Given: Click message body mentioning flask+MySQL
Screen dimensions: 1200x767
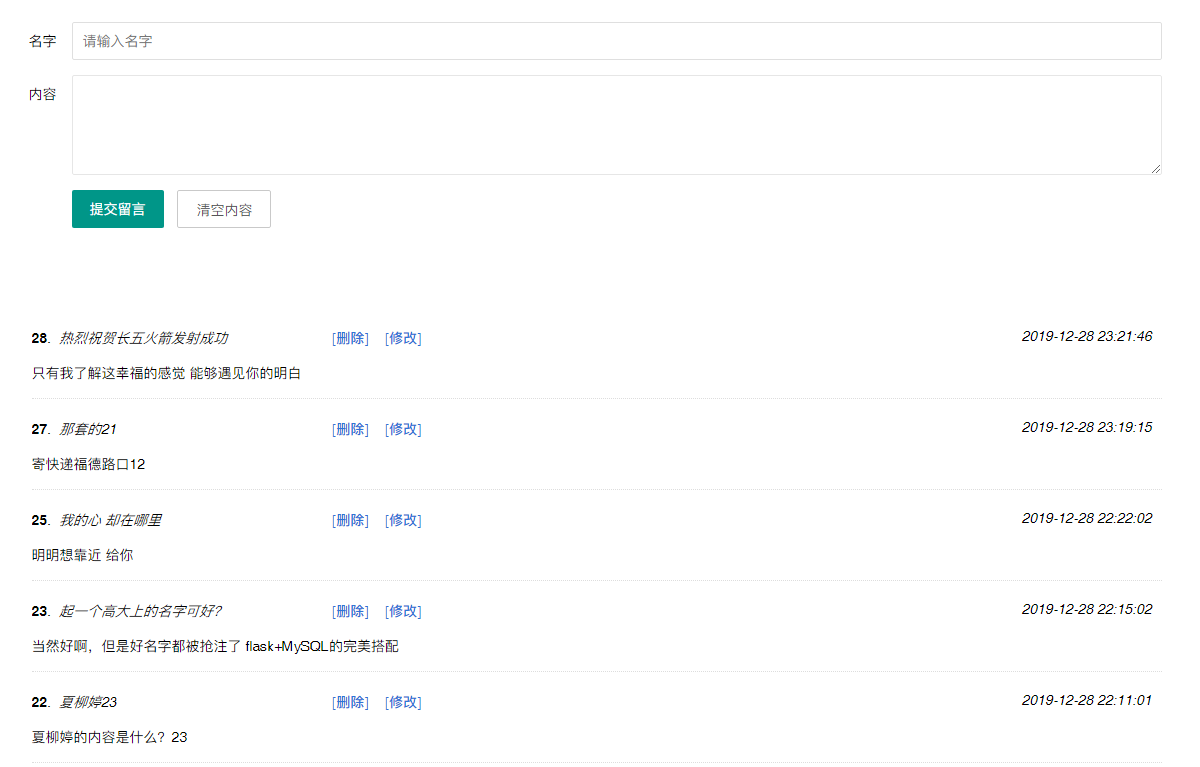Looking at the screenshot, I should [x=215, y=646].
